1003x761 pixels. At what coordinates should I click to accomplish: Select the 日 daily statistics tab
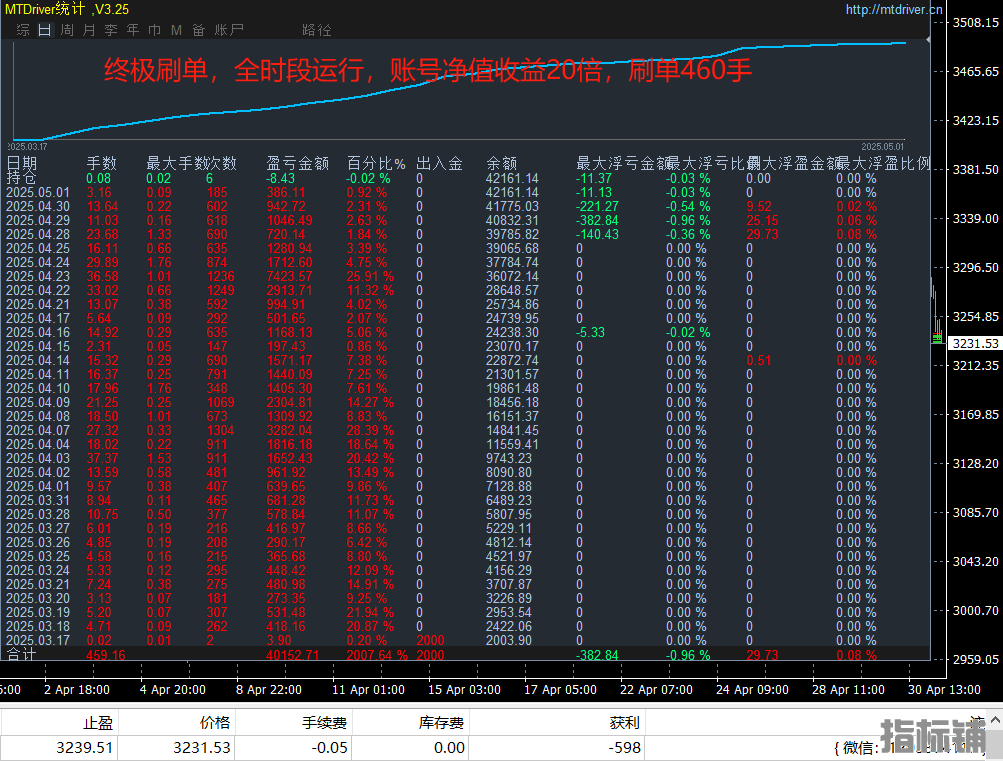[x=45, y=30]
